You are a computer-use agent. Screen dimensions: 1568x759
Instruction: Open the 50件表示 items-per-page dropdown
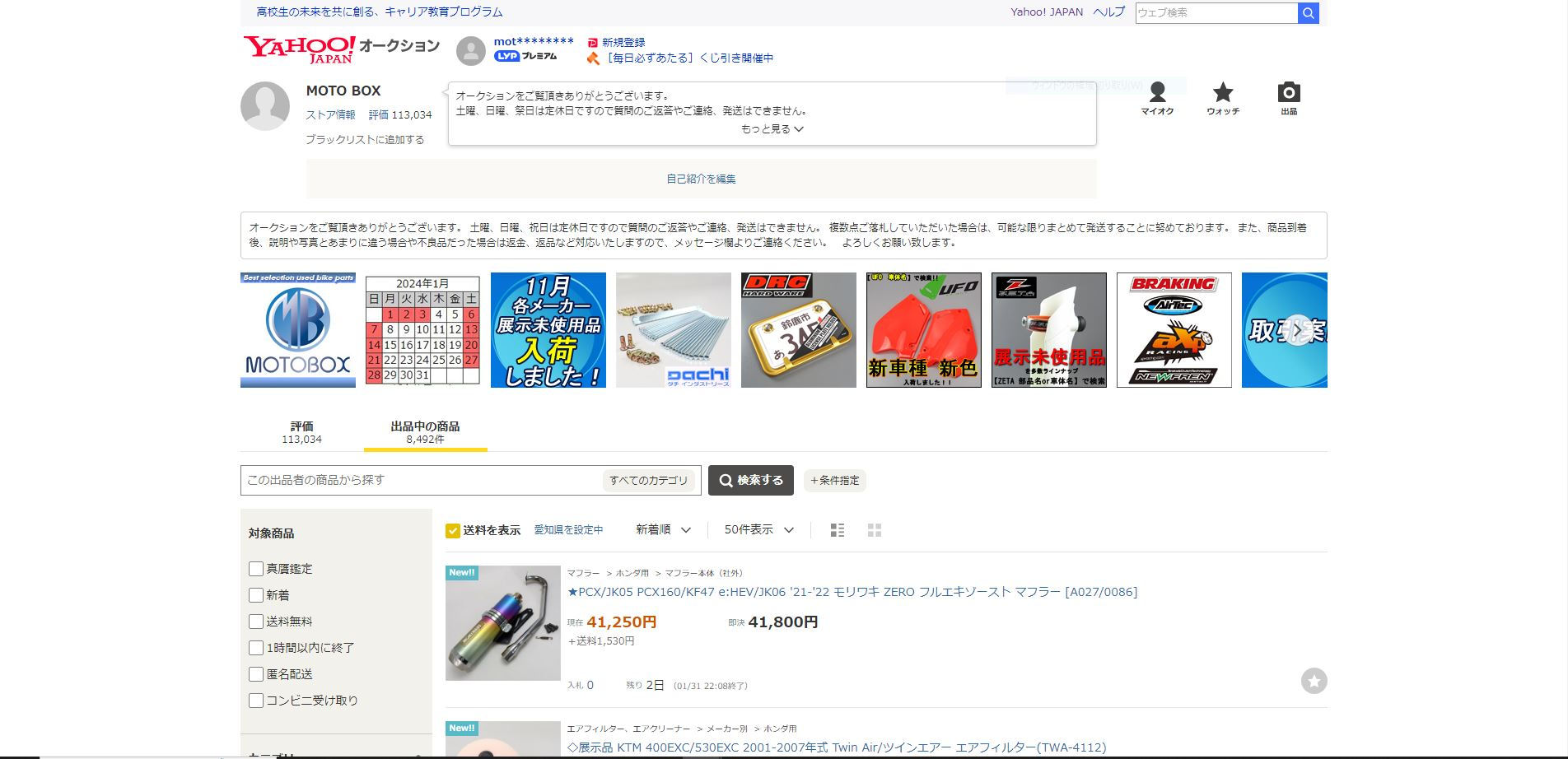[x=758, y=530]
